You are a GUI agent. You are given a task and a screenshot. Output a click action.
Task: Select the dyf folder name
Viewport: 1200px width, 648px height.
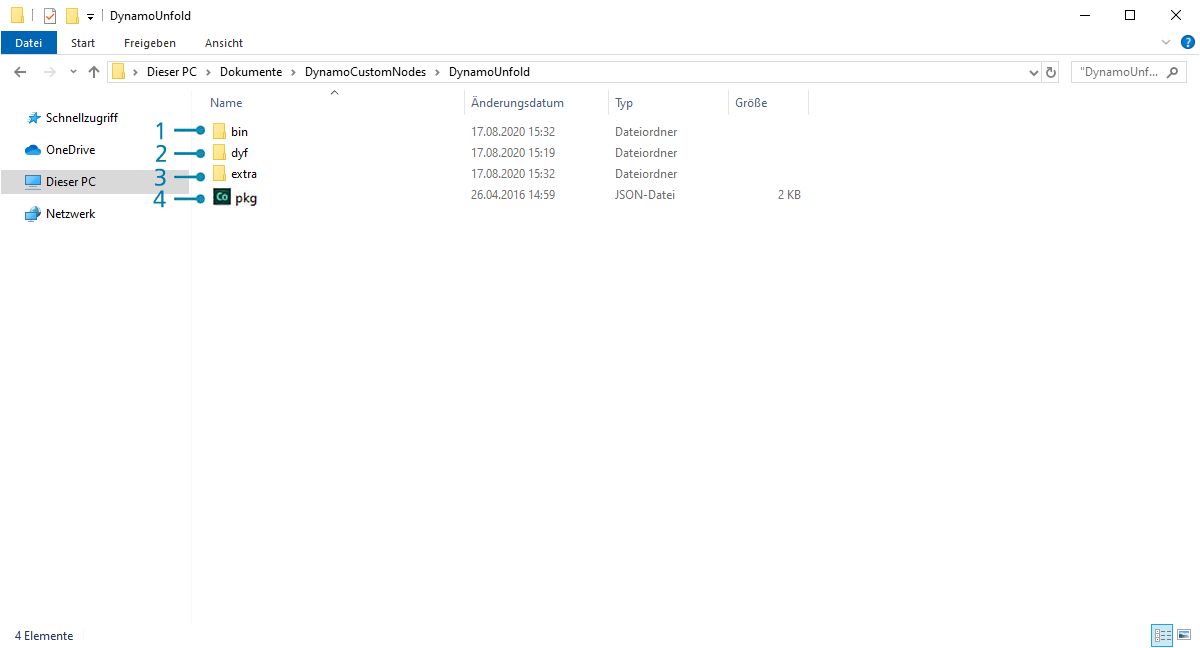pos(239,153)
